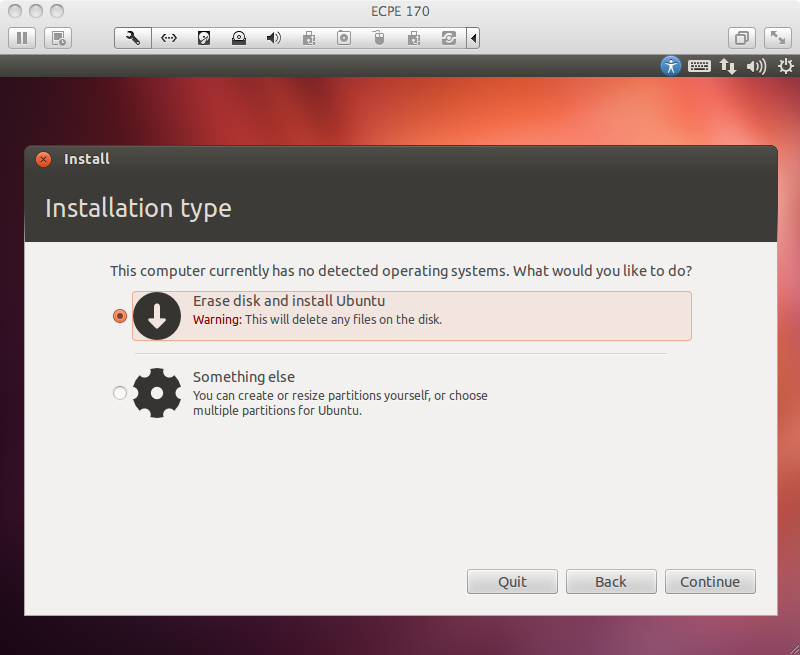Quit the Ubuntu installer

pos(512,581)
